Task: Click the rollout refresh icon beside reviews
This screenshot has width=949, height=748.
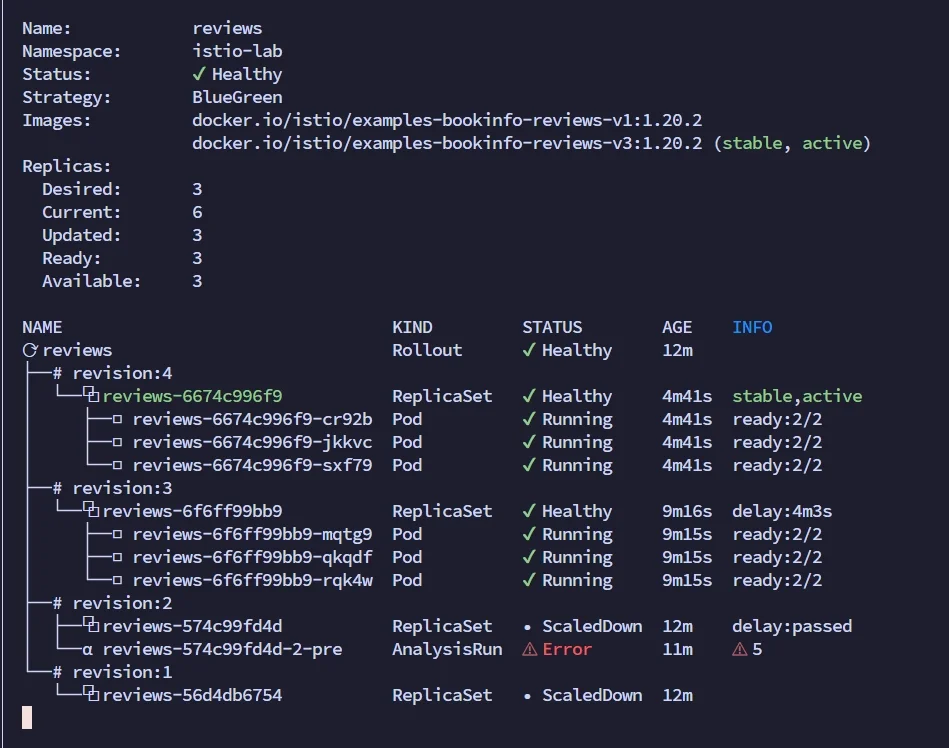Action: tap(30, 350)
